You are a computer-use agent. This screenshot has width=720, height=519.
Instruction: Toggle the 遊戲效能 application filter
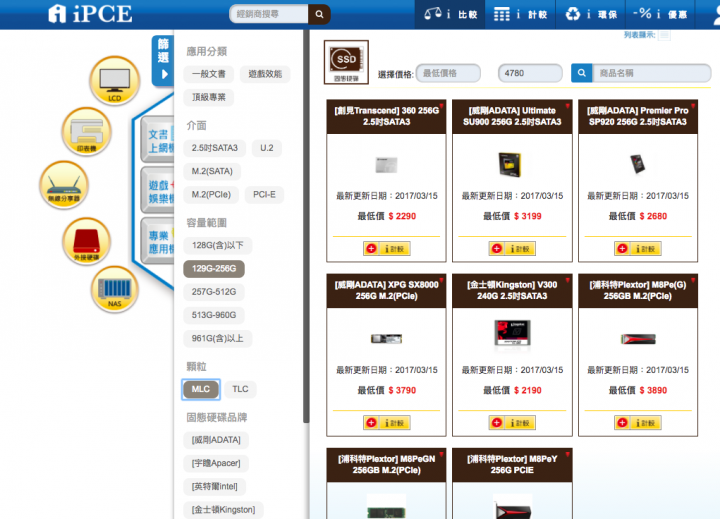point(265,74)
